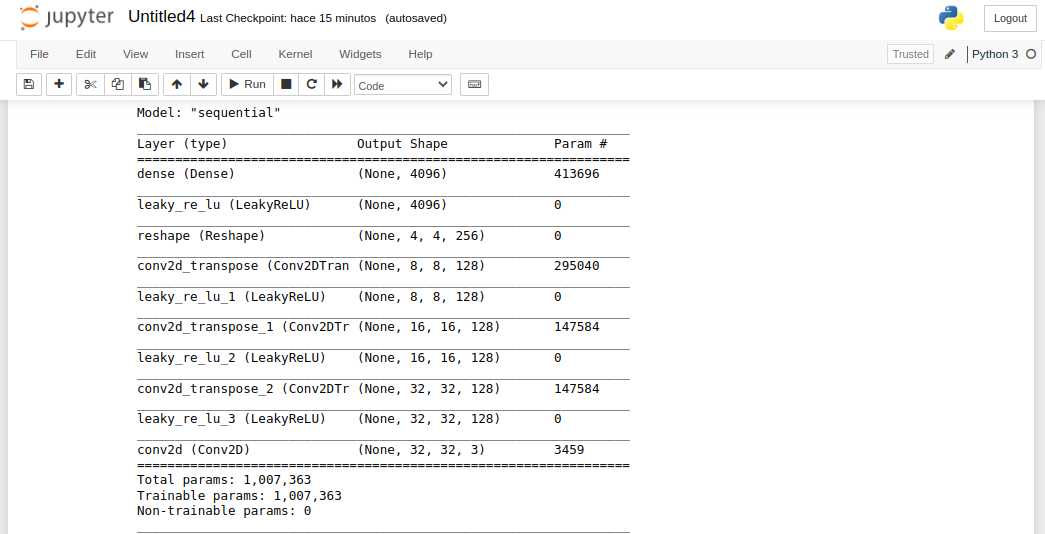Viewport: 1045px width, 534px height.
Task: Click the Logout button
Action: click(x=1010, y=18)
